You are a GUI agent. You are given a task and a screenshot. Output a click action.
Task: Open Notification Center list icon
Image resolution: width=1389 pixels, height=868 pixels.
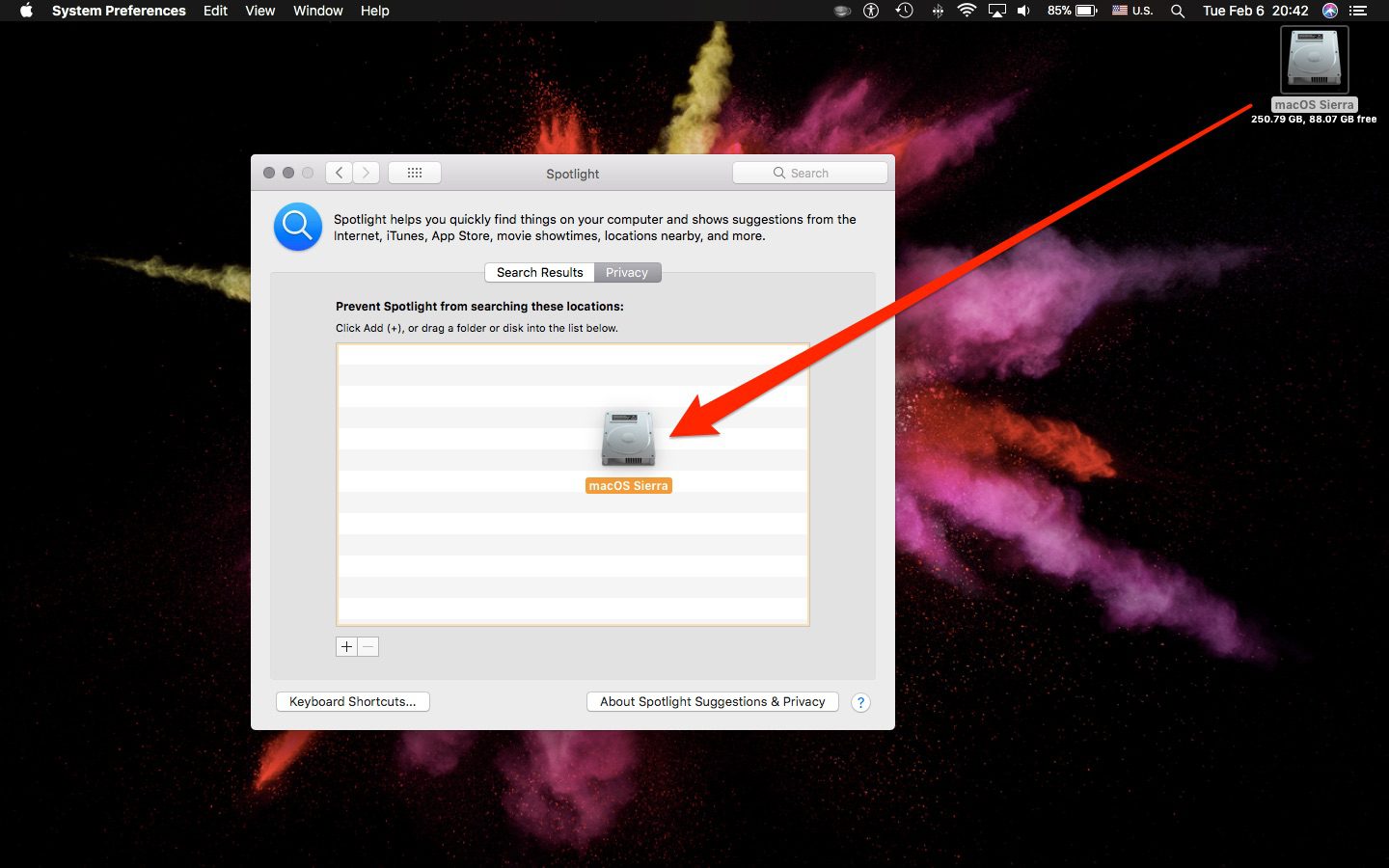(x=1358, y=11)
